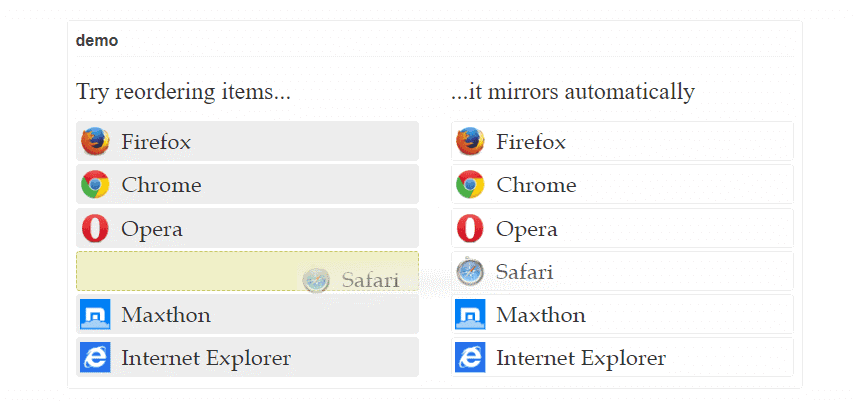The height and width of the screenshot is (401, 858).
Task: Click the Firefox icon in left list
Action: click(95, 141)
